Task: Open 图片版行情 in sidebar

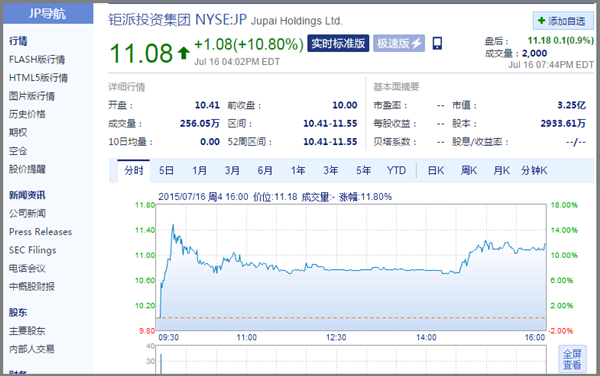Action: [x=32, y=96]
